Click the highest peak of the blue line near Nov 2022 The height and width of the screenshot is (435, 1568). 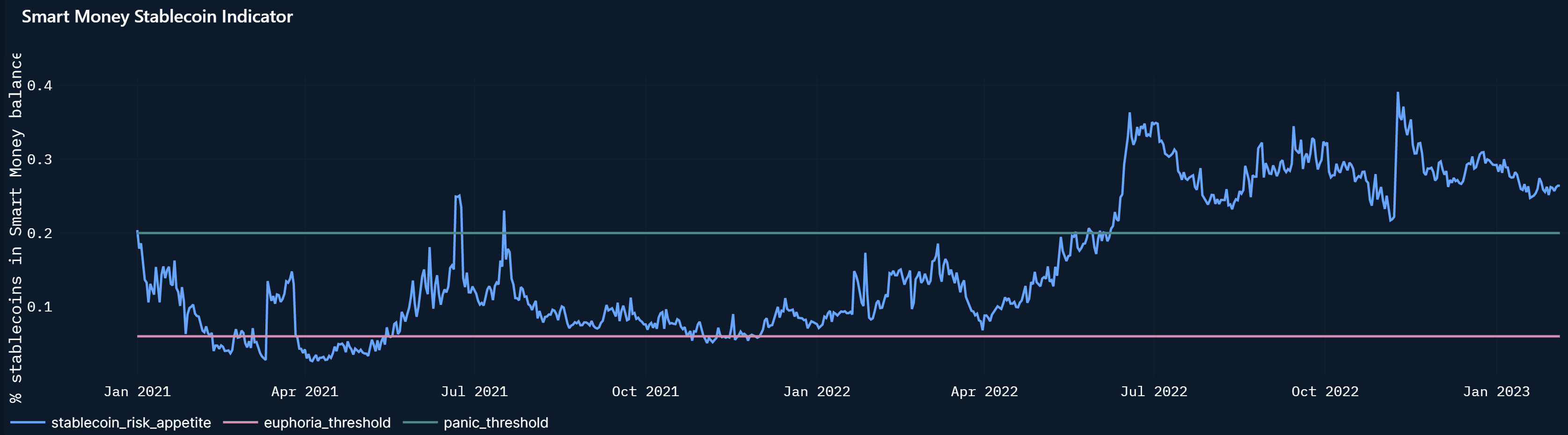[x=1398, y=93]
